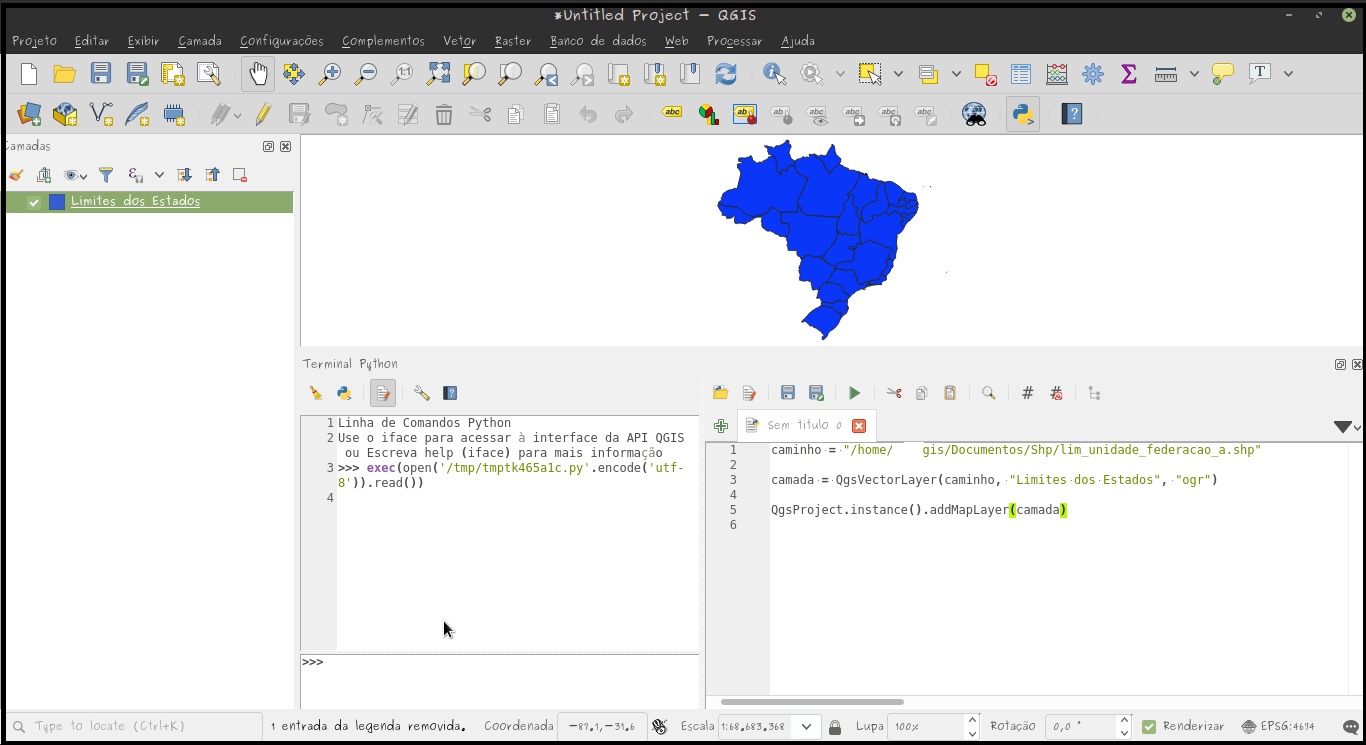Select the Toggle Editing pencil icon

262,113
